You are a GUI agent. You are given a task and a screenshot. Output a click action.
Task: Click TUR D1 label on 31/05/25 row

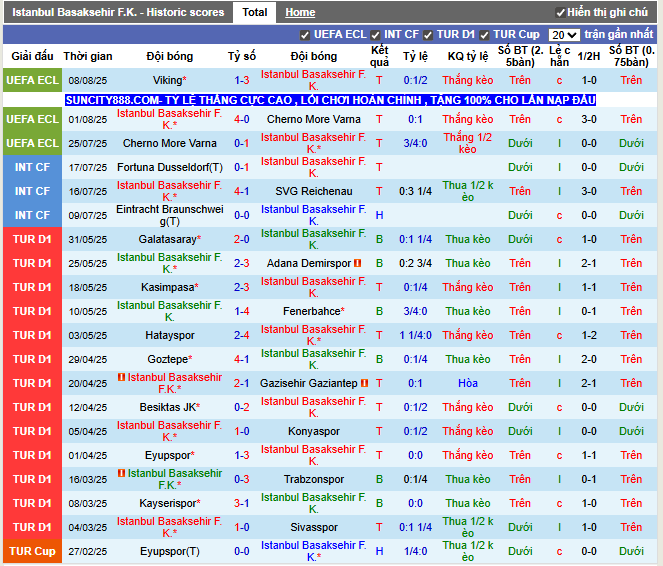coord(32,239)
